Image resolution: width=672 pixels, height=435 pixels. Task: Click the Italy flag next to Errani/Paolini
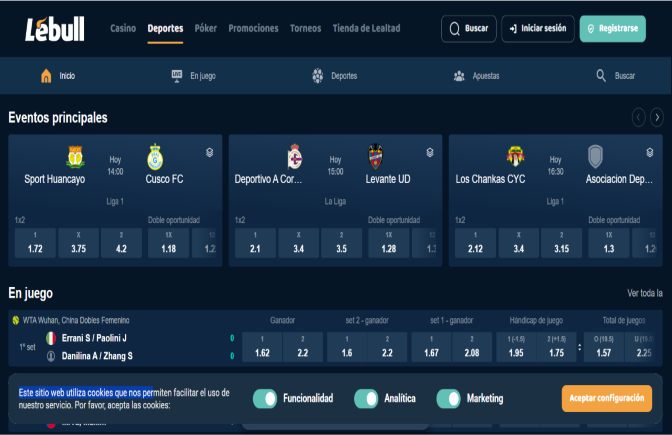51,338
